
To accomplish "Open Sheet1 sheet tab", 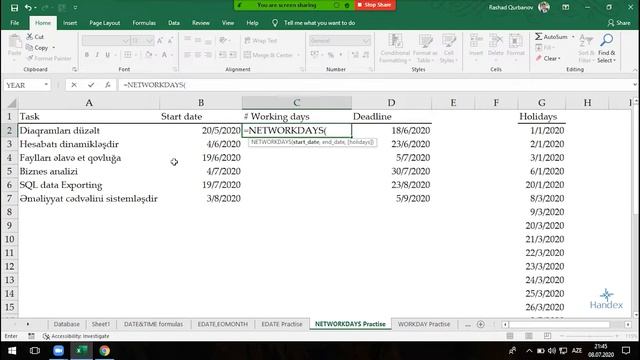I will 100,324.
